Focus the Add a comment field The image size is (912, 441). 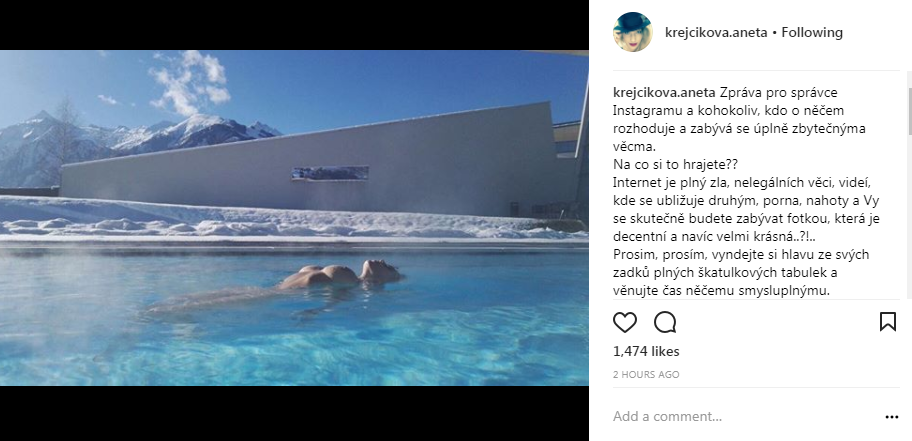coord(744,417)
